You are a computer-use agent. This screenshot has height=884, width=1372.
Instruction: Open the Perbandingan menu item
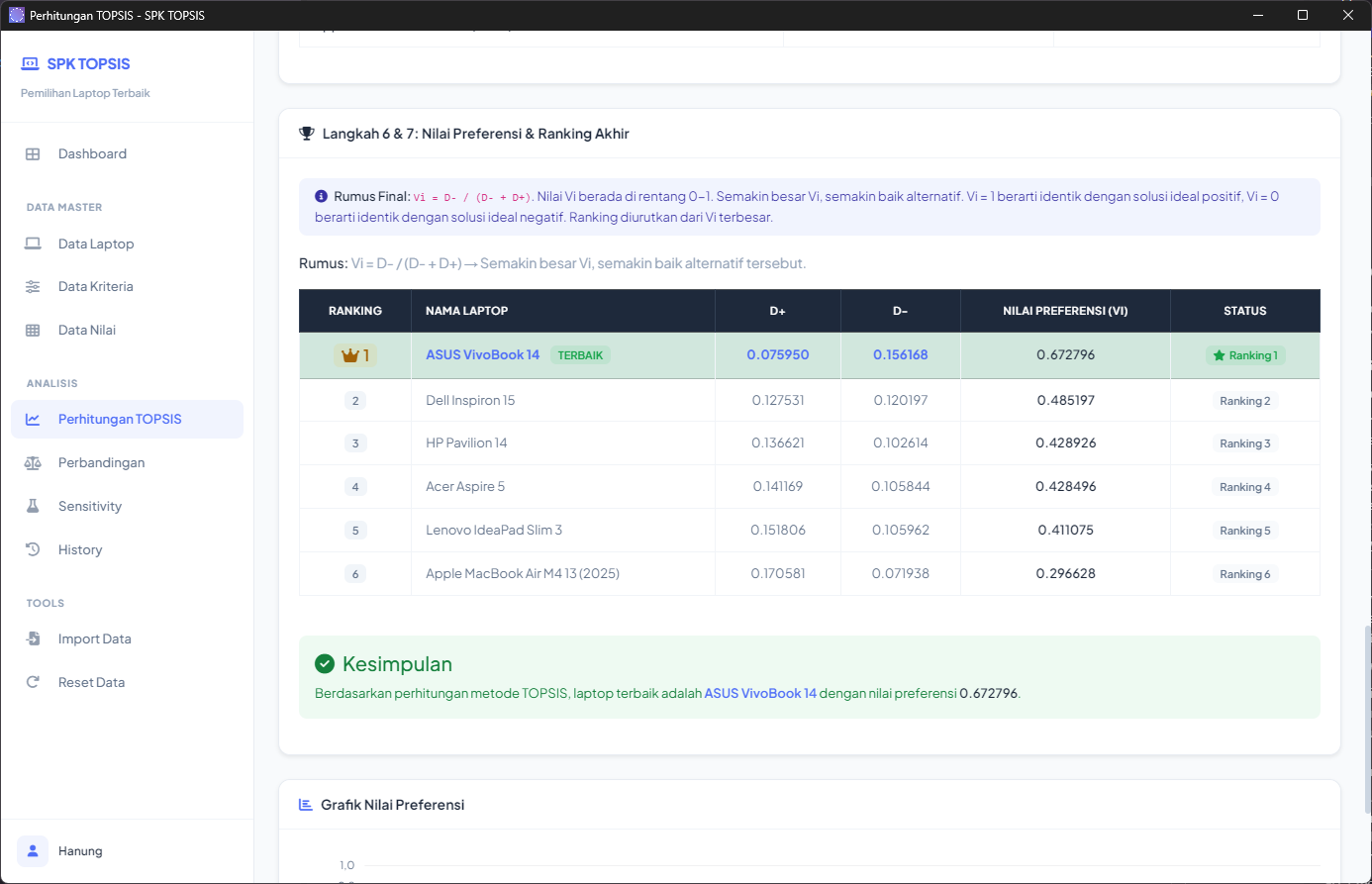coord(127,462)
